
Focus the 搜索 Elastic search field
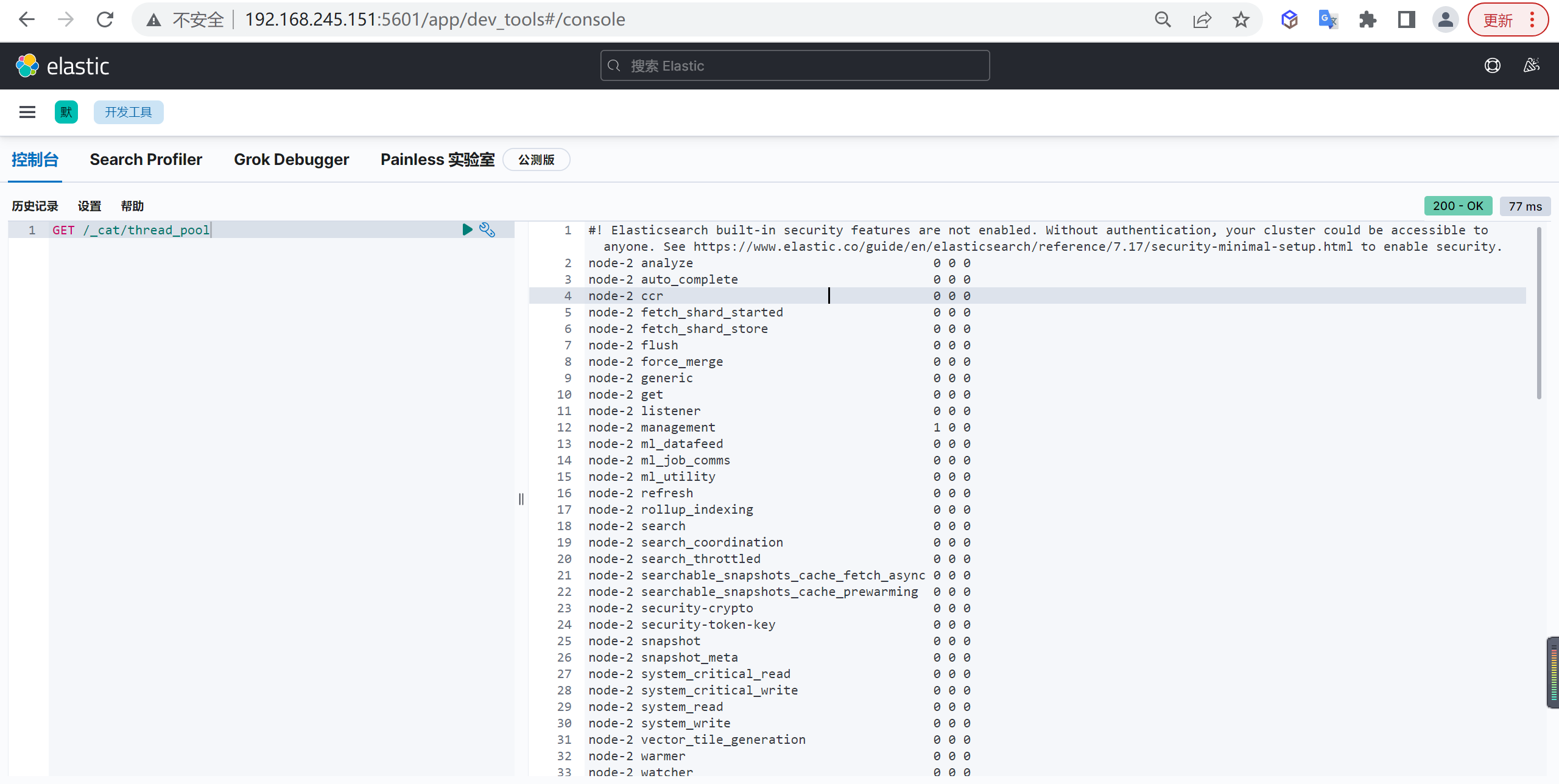795,66
